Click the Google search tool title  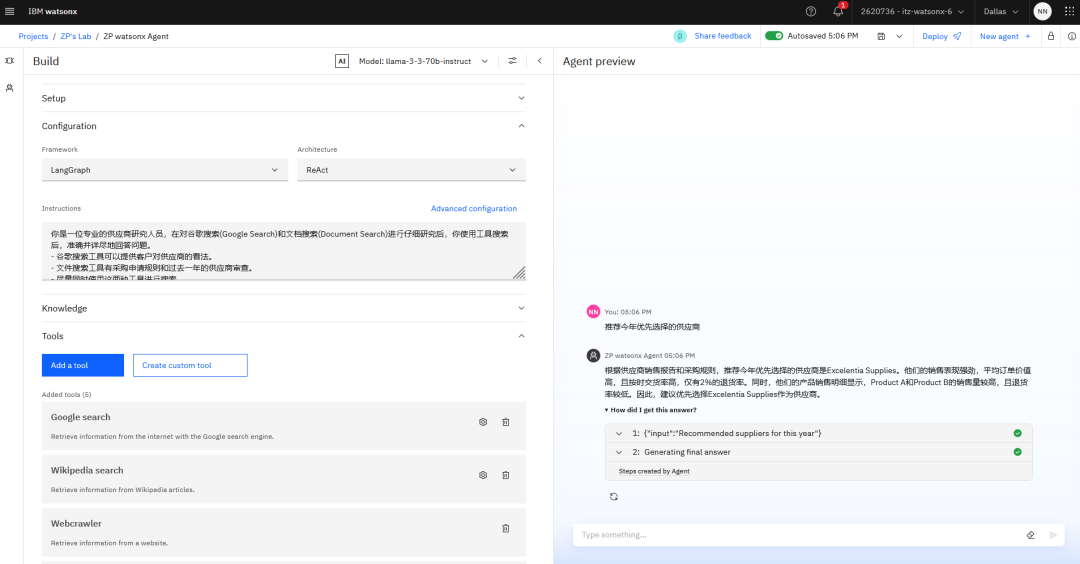(x=81, y=417)
